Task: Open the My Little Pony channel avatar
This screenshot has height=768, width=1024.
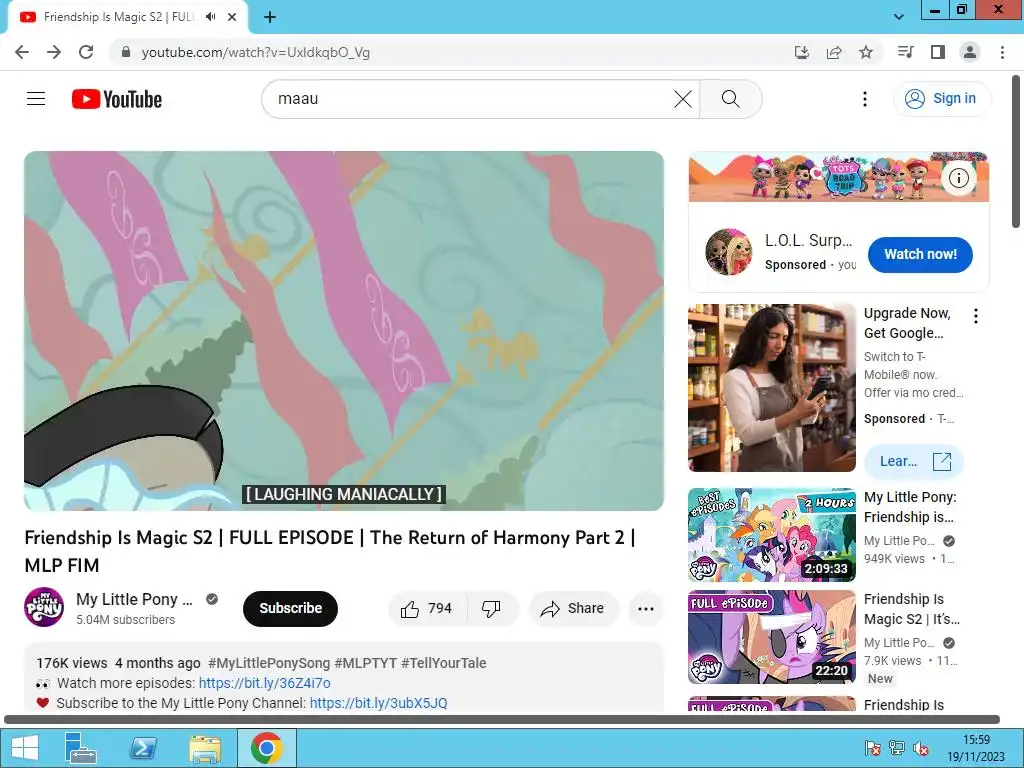Action: click(44, 607)
